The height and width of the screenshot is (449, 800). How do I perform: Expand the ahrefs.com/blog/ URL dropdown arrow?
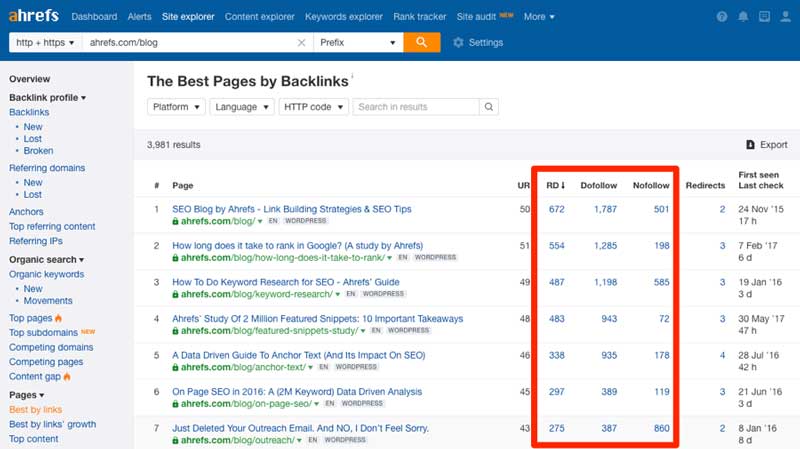point(260,221)
